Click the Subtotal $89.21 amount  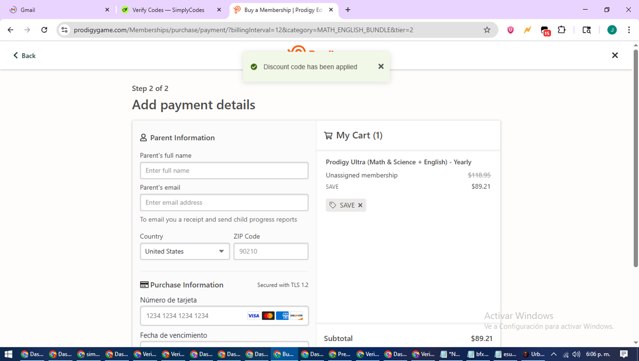point(481,338)
